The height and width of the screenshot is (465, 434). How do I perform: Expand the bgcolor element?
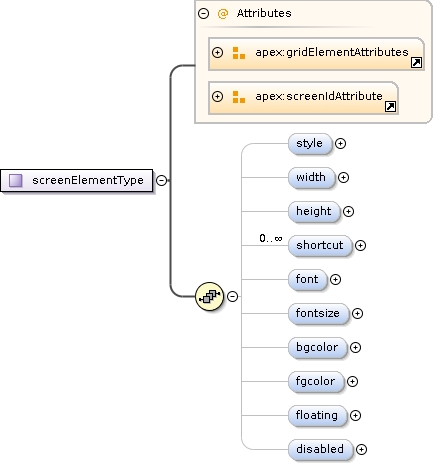[x=355, y=347]
